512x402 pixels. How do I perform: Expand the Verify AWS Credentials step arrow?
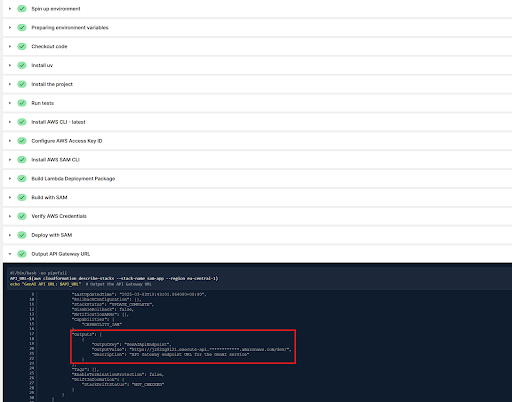pos(10,216)
